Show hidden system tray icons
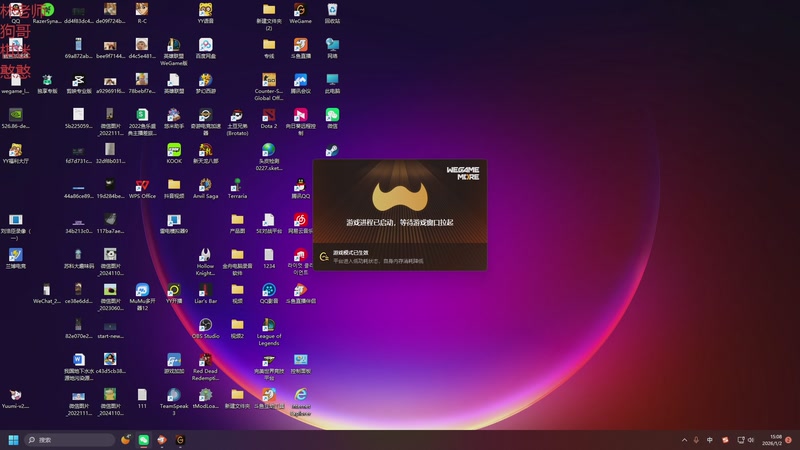 684,440
